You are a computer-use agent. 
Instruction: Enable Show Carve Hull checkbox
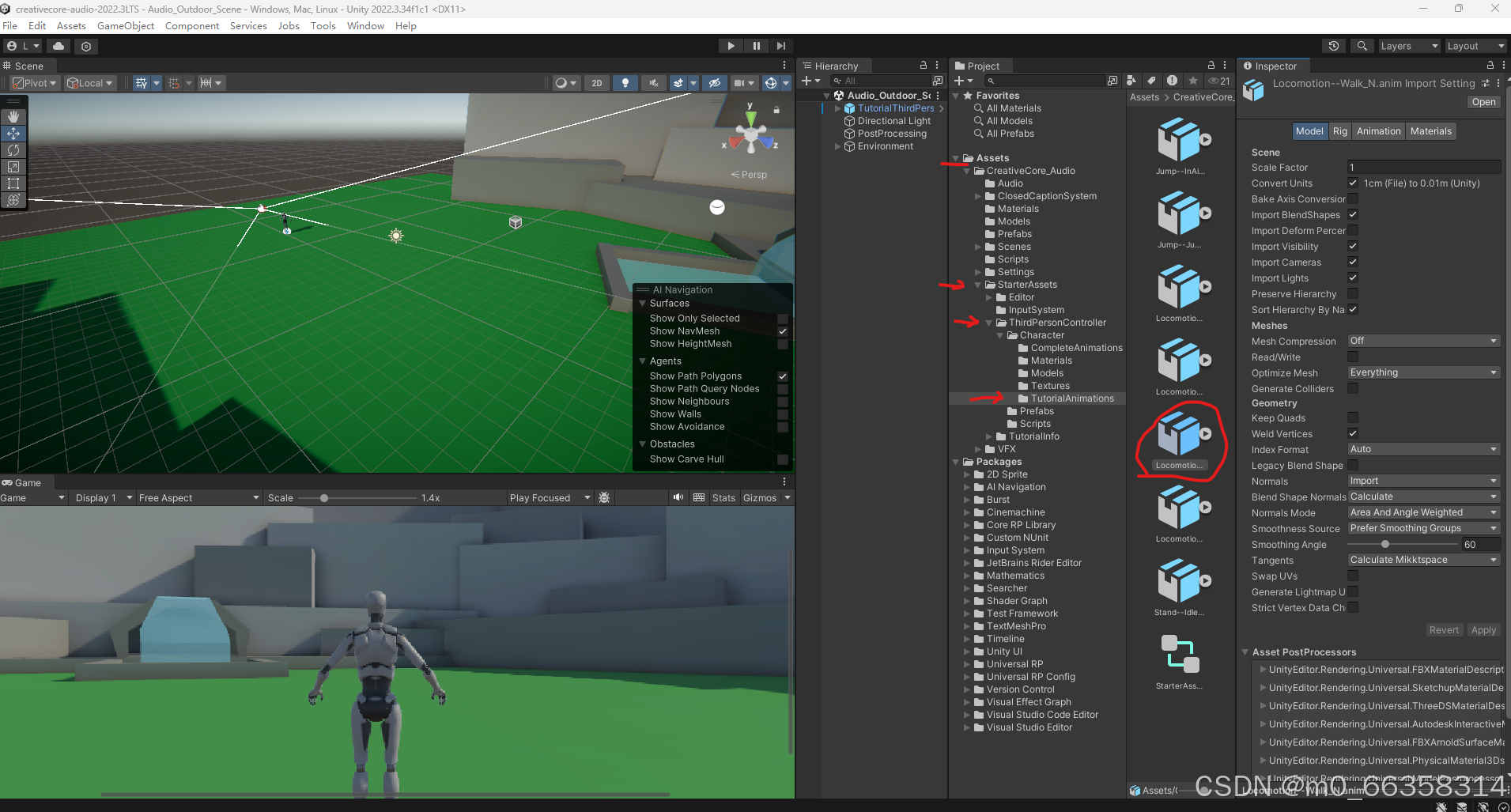[783, 459]
